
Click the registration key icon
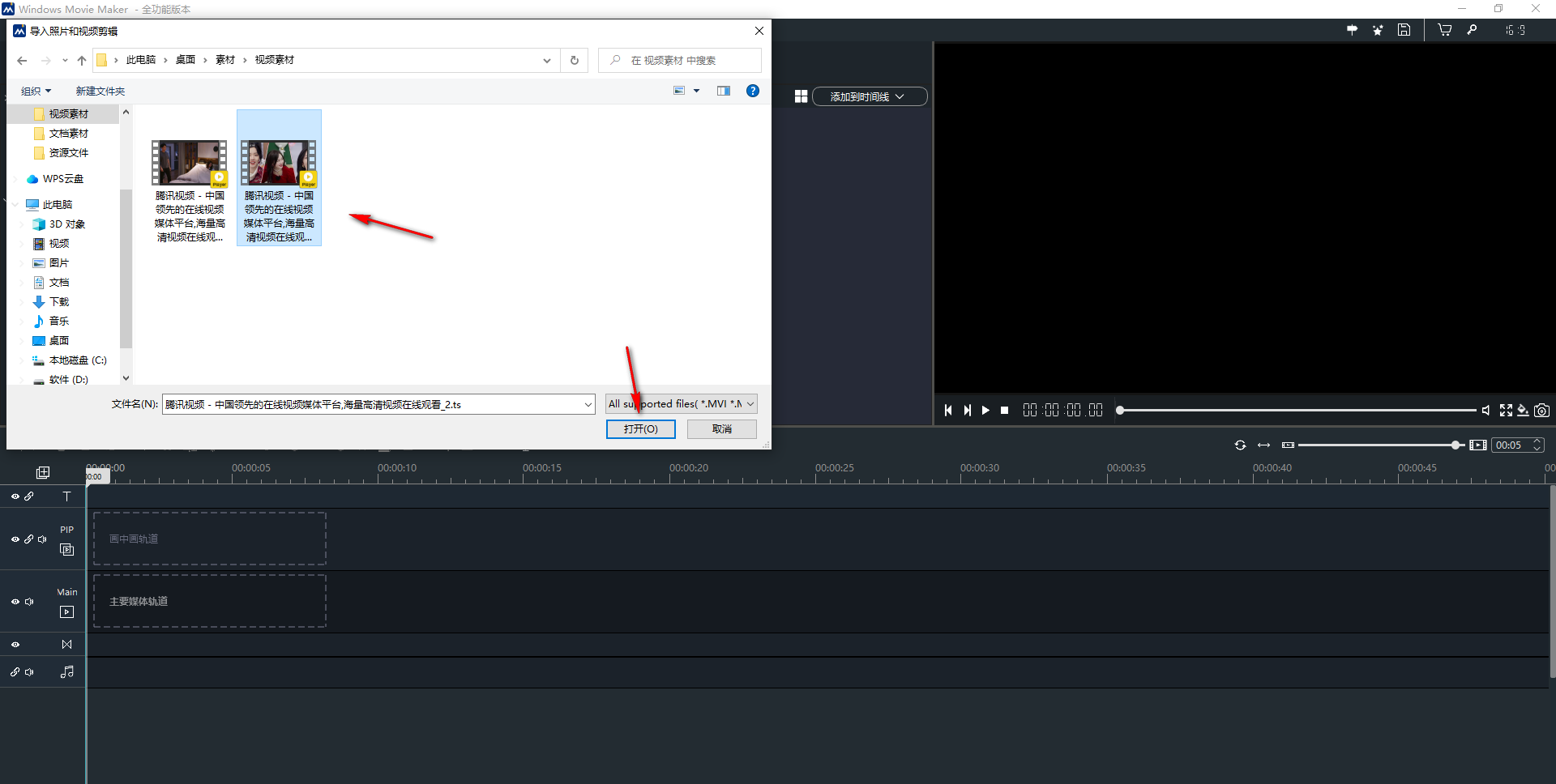click(1472, 30)
